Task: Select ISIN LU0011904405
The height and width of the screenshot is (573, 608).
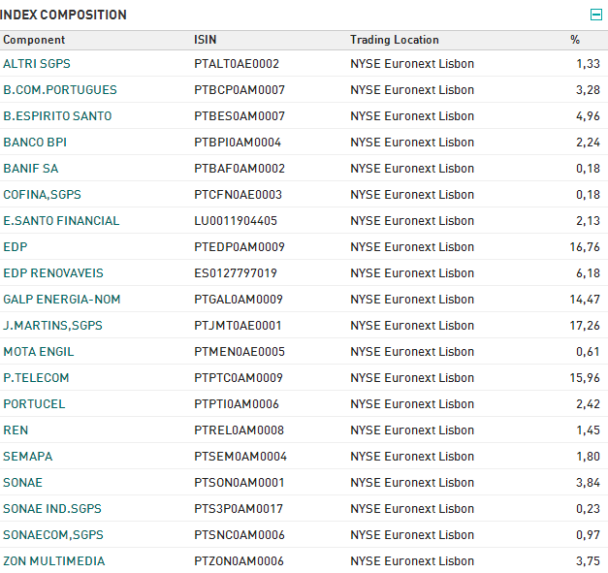Action: [236, 221]
